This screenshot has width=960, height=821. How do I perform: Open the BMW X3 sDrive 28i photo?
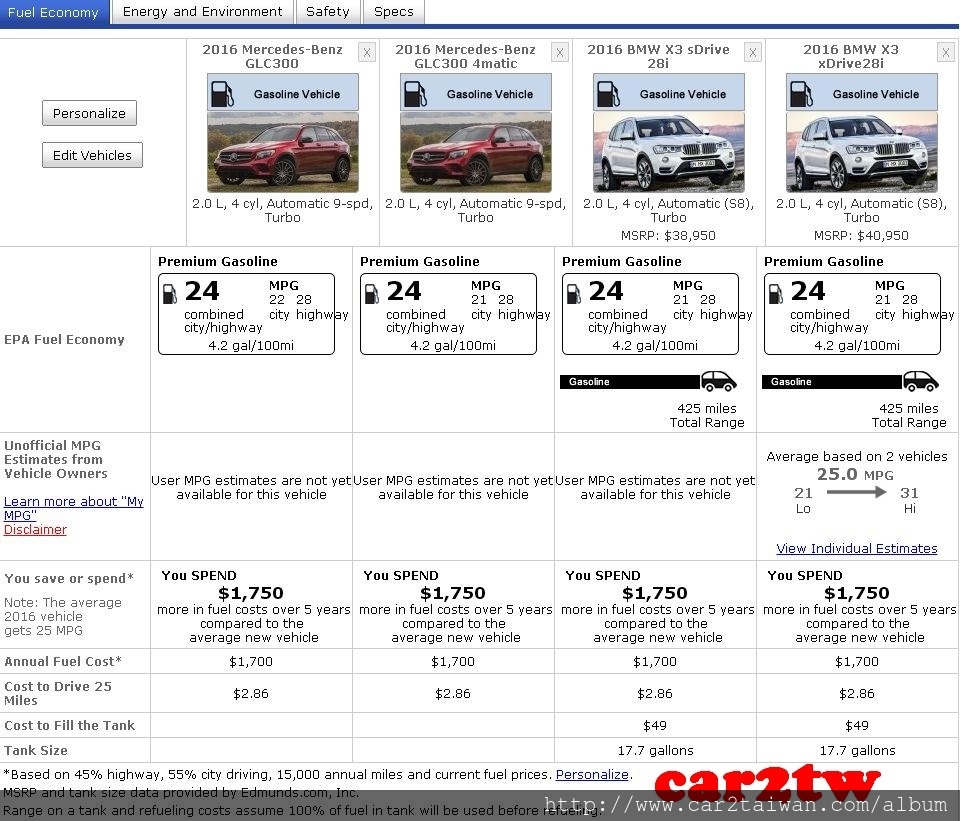(669, 152)
